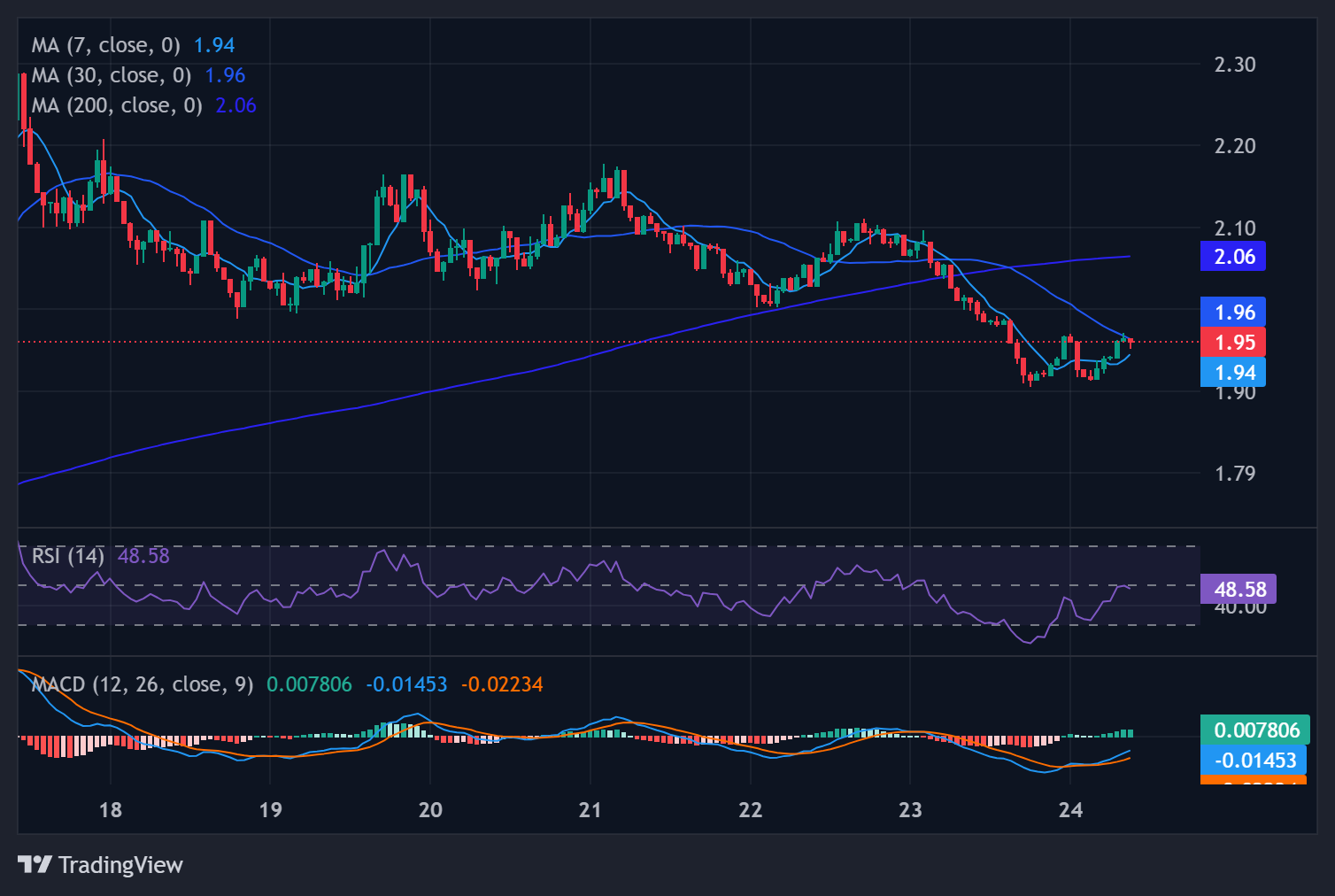Click the blue 1.96 MA price tag
Screen dimensions: 1335x896
pos(1233,313)
